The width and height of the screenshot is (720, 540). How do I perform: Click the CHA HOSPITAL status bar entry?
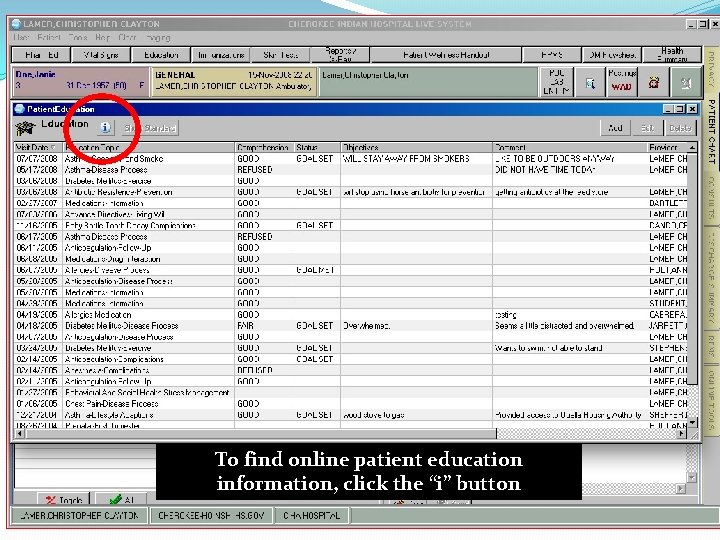[311, 516]
